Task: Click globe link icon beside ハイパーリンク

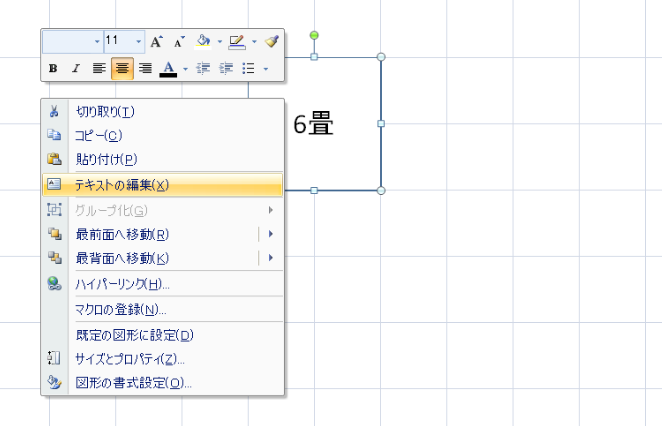Action: [x=54, y=284]
